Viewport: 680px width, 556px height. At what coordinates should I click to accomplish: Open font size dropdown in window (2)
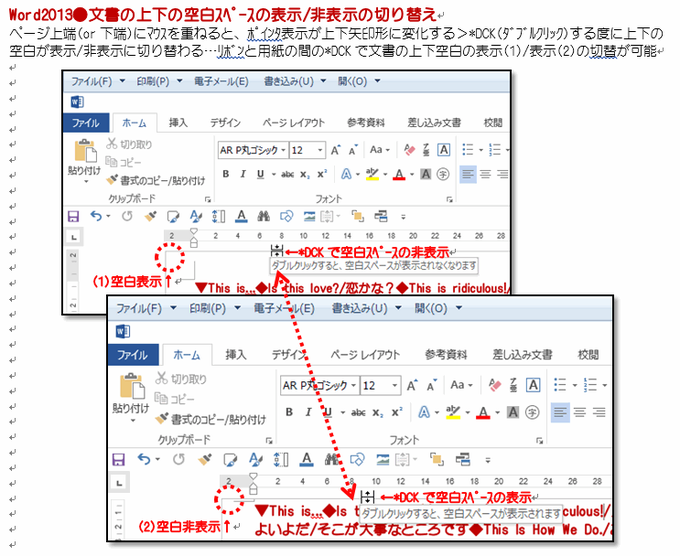pyautogui.click(x=395, y=385)
